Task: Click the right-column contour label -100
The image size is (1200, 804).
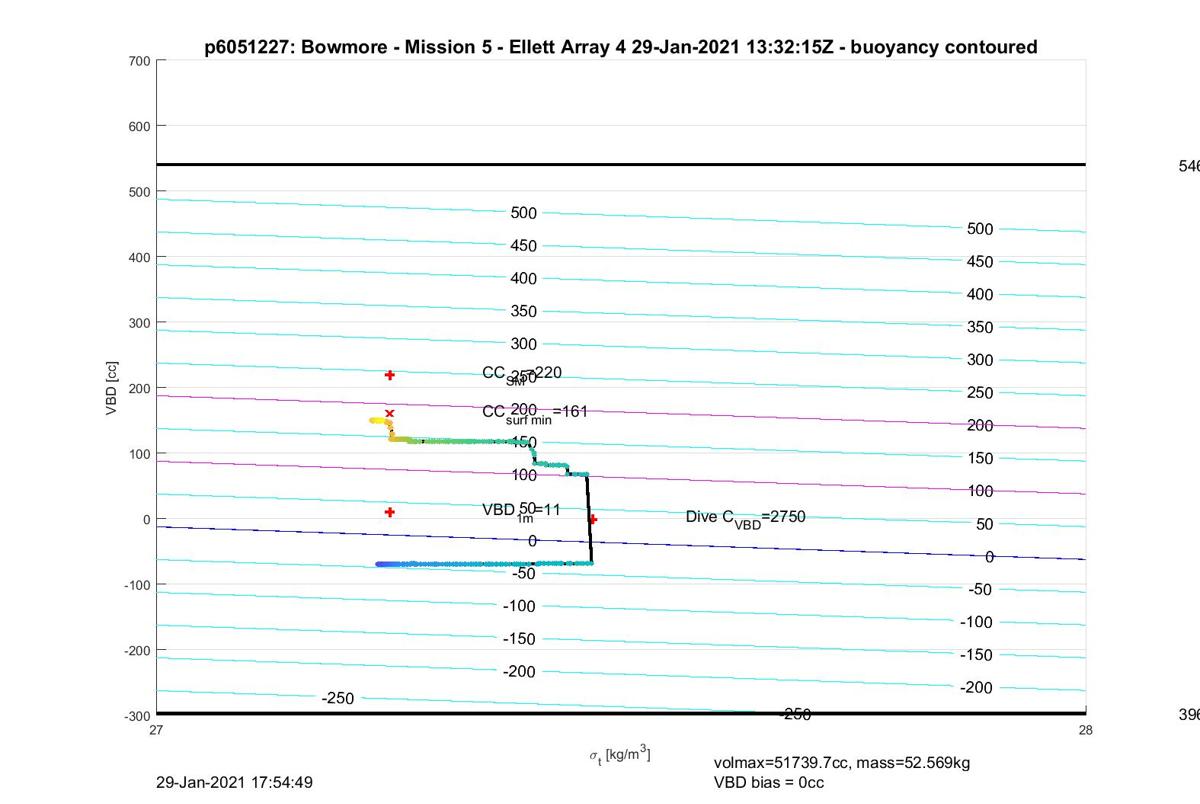Action: (976, 622)
